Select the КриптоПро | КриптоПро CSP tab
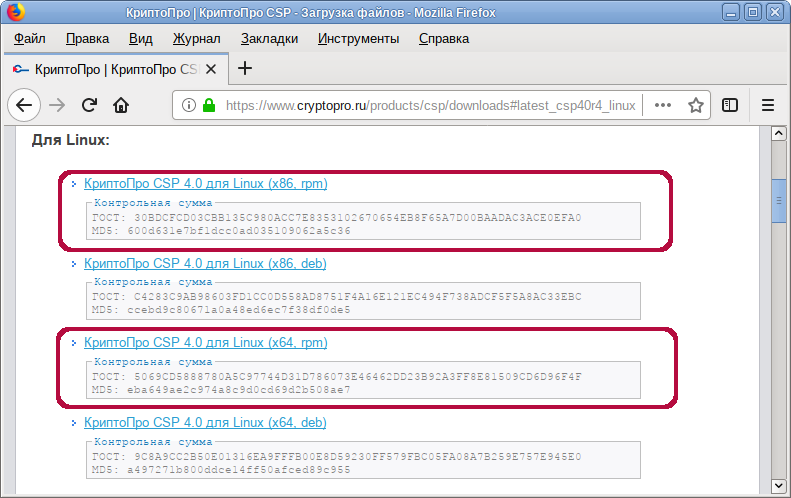The image size is (791, 498). pos(116,69)
